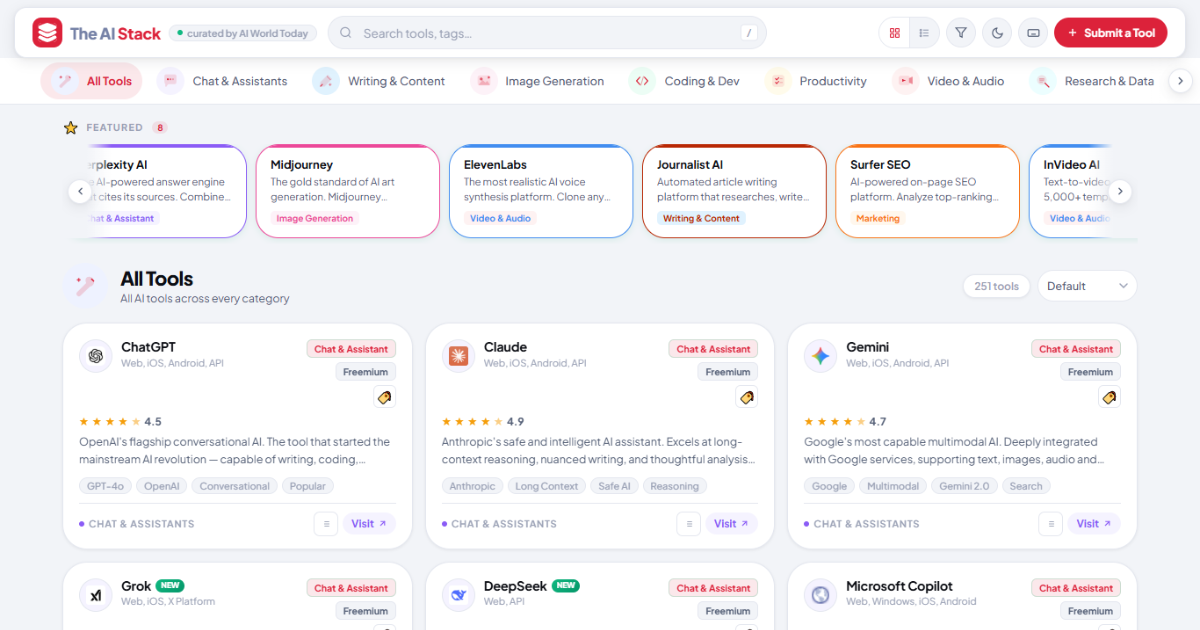Click the Claude logo icon
Screen dimensions: 1200x630
click(458, 355)
